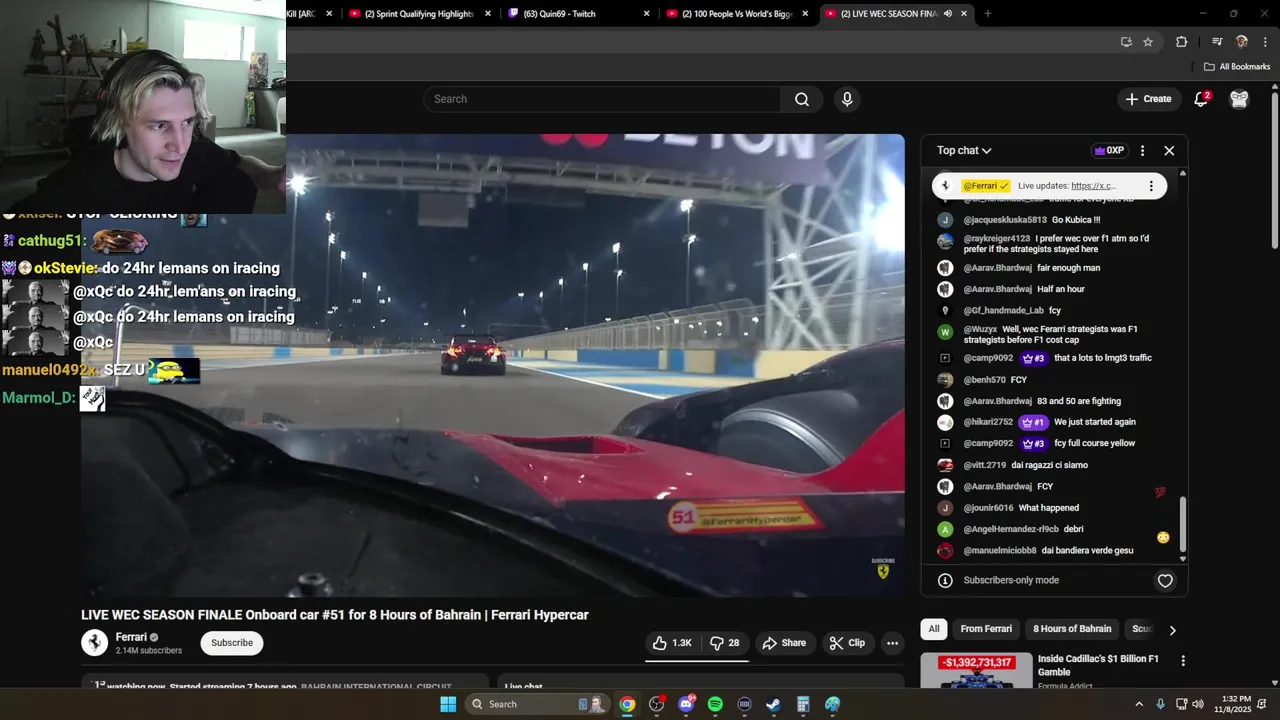Open Top chat mode dropdown
Viewport: 1280px width, 720px height.
coord(964,150)
